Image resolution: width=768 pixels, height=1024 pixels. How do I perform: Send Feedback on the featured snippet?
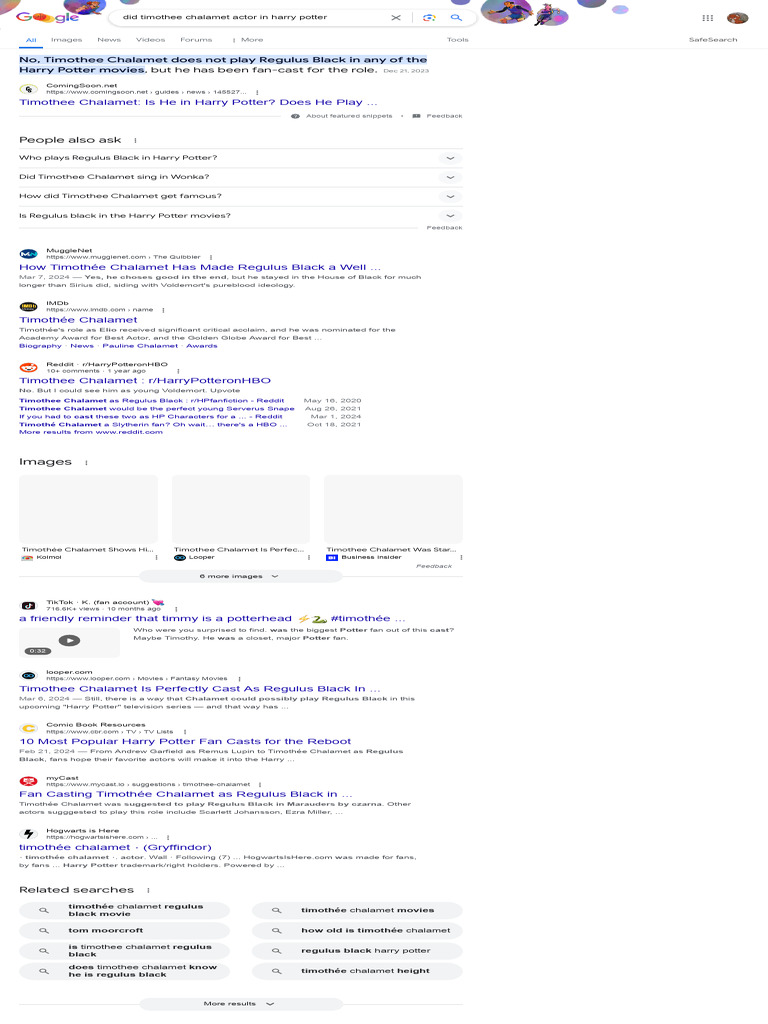click(x=438, y=116)
